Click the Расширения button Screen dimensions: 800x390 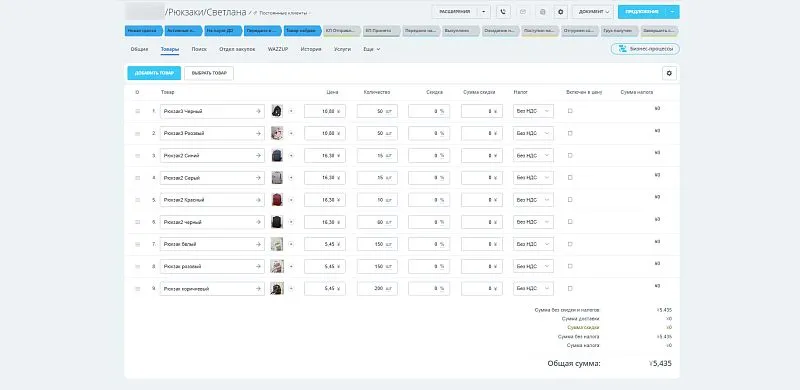[x=455, y=12]
